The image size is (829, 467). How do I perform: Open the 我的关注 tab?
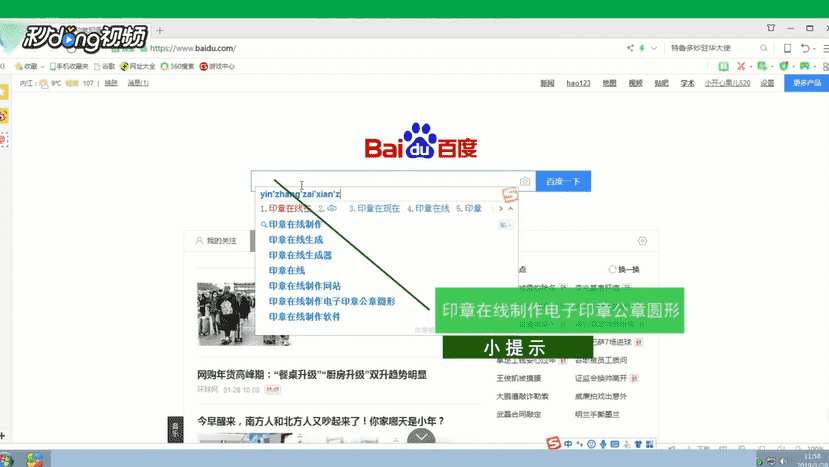[216, 241]
